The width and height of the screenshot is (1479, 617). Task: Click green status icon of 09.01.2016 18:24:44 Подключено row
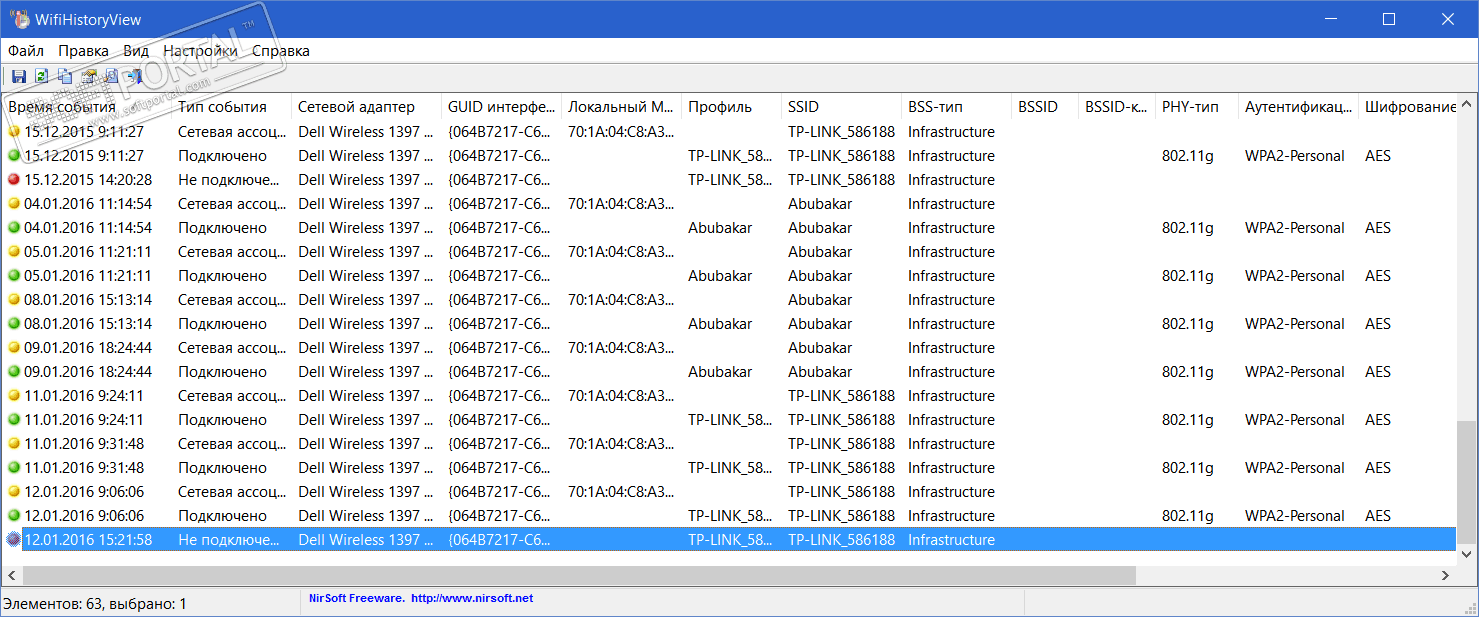pos(14,372)
